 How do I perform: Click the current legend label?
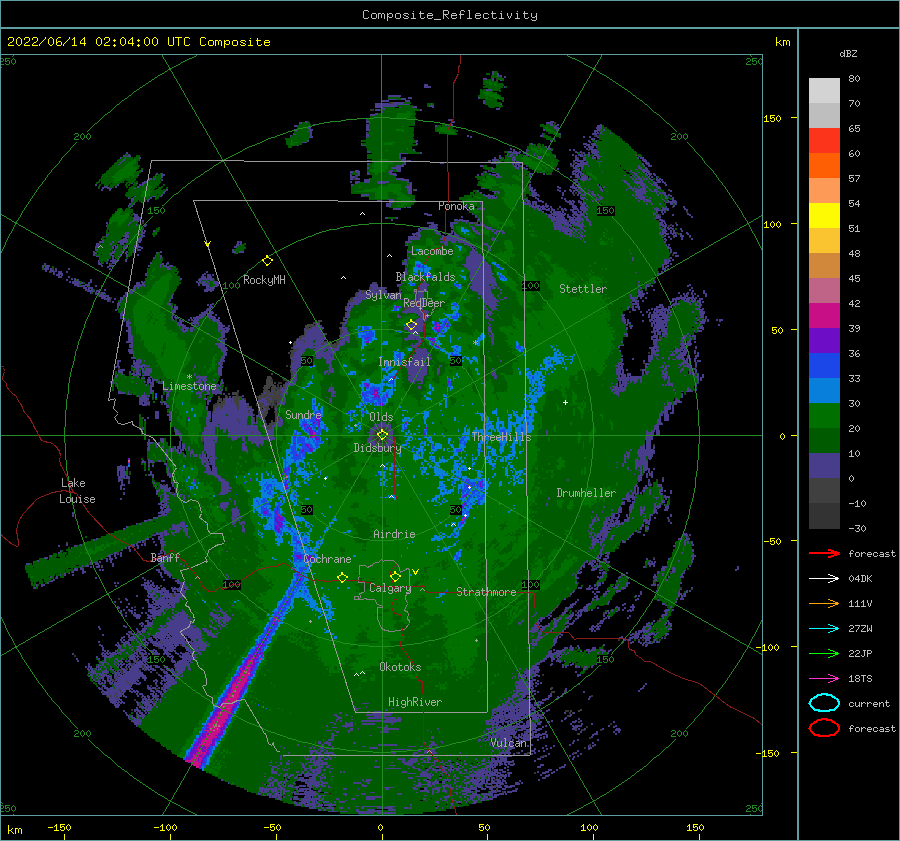869,703
